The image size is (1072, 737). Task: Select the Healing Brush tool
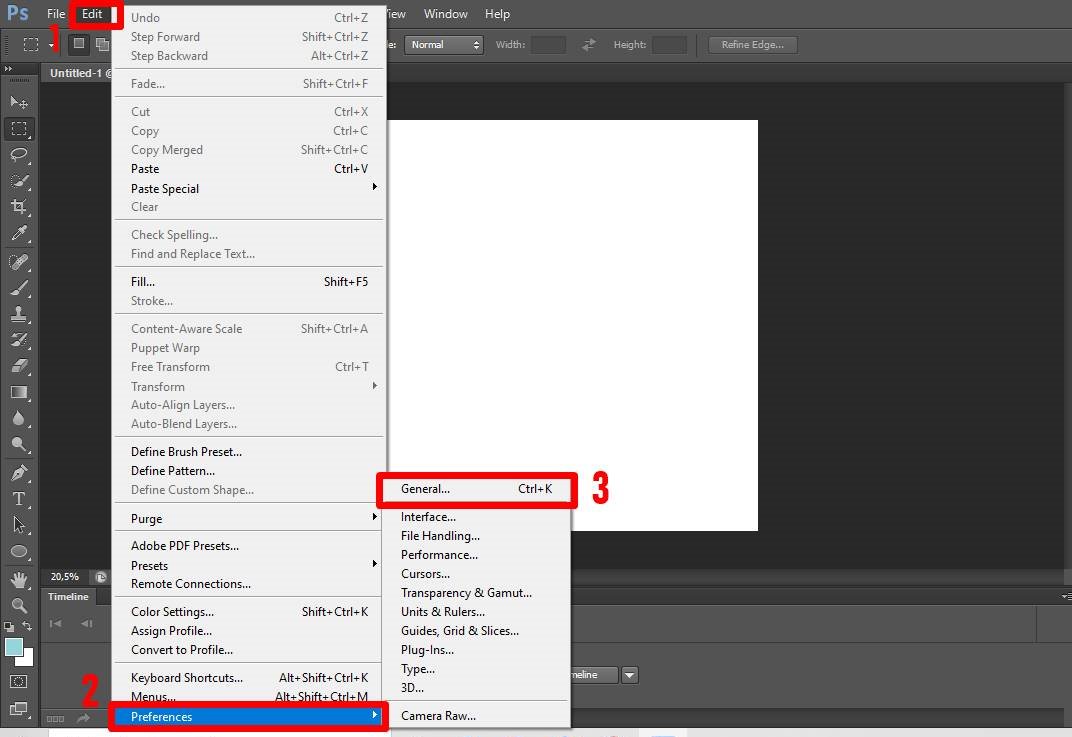18,262
